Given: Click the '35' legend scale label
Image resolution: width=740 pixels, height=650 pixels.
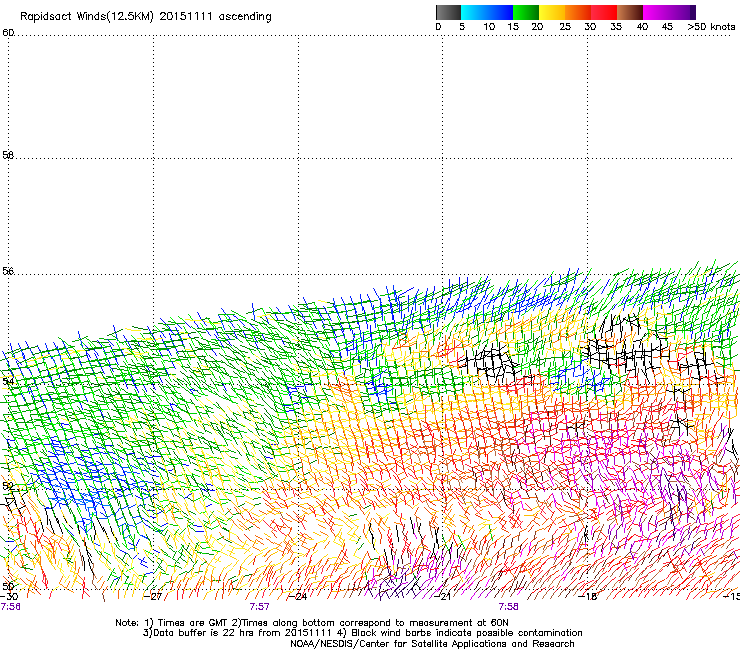Looking at the screenshot, I should [616, 27].
